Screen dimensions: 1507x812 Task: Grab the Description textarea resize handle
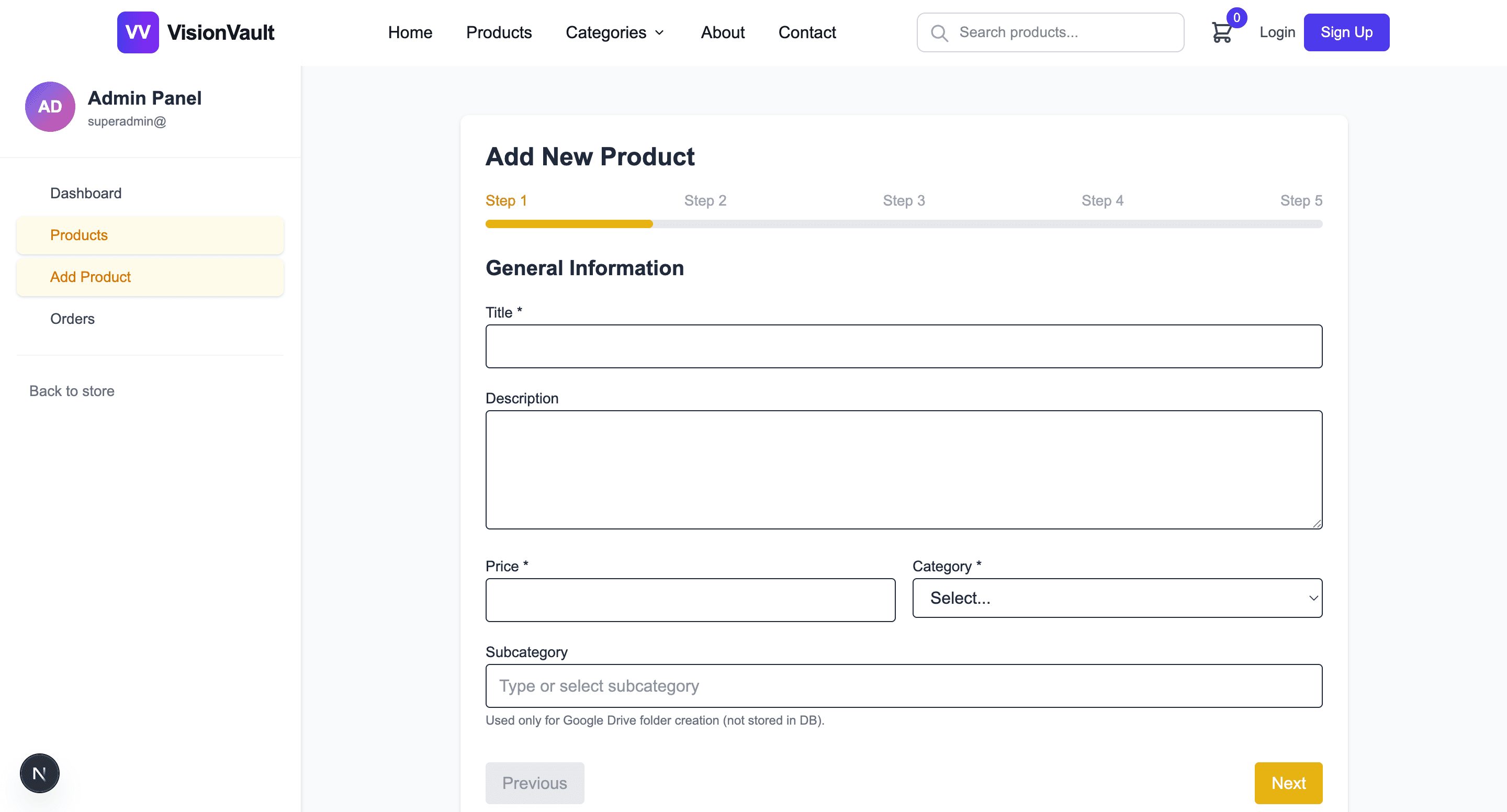(x=1317, y=524)
